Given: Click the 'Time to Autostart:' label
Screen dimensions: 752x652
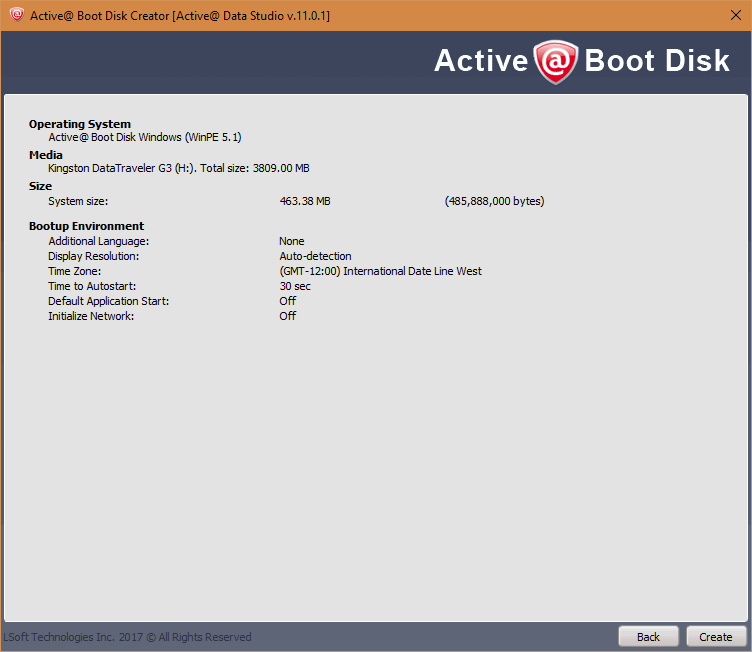Looking at the screenshot, I should [x=92, y=286].
